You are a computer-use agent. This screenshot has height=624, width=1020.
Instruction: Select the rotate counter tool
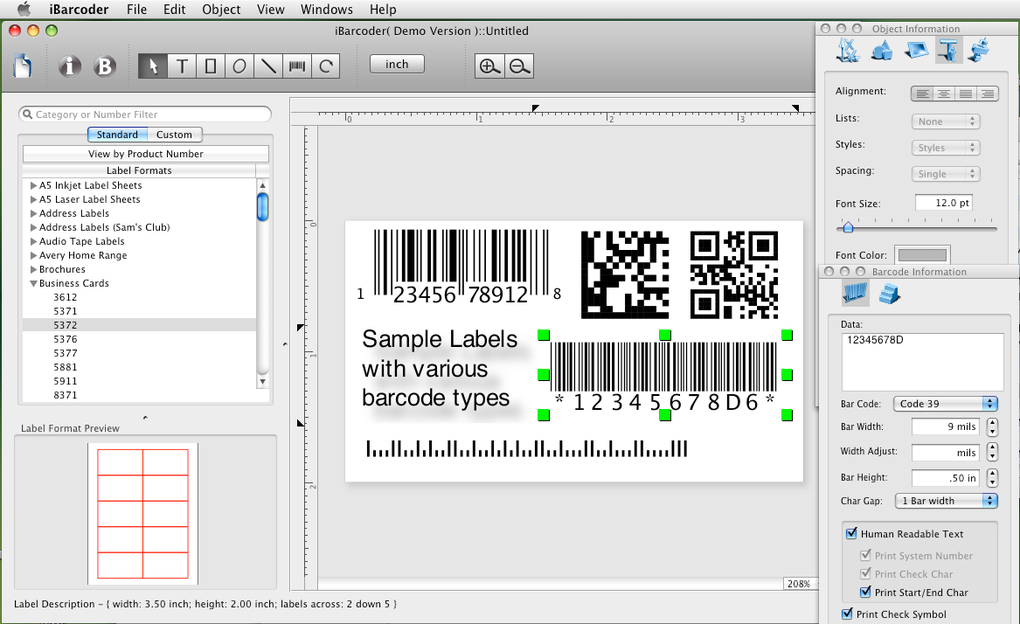325,66
